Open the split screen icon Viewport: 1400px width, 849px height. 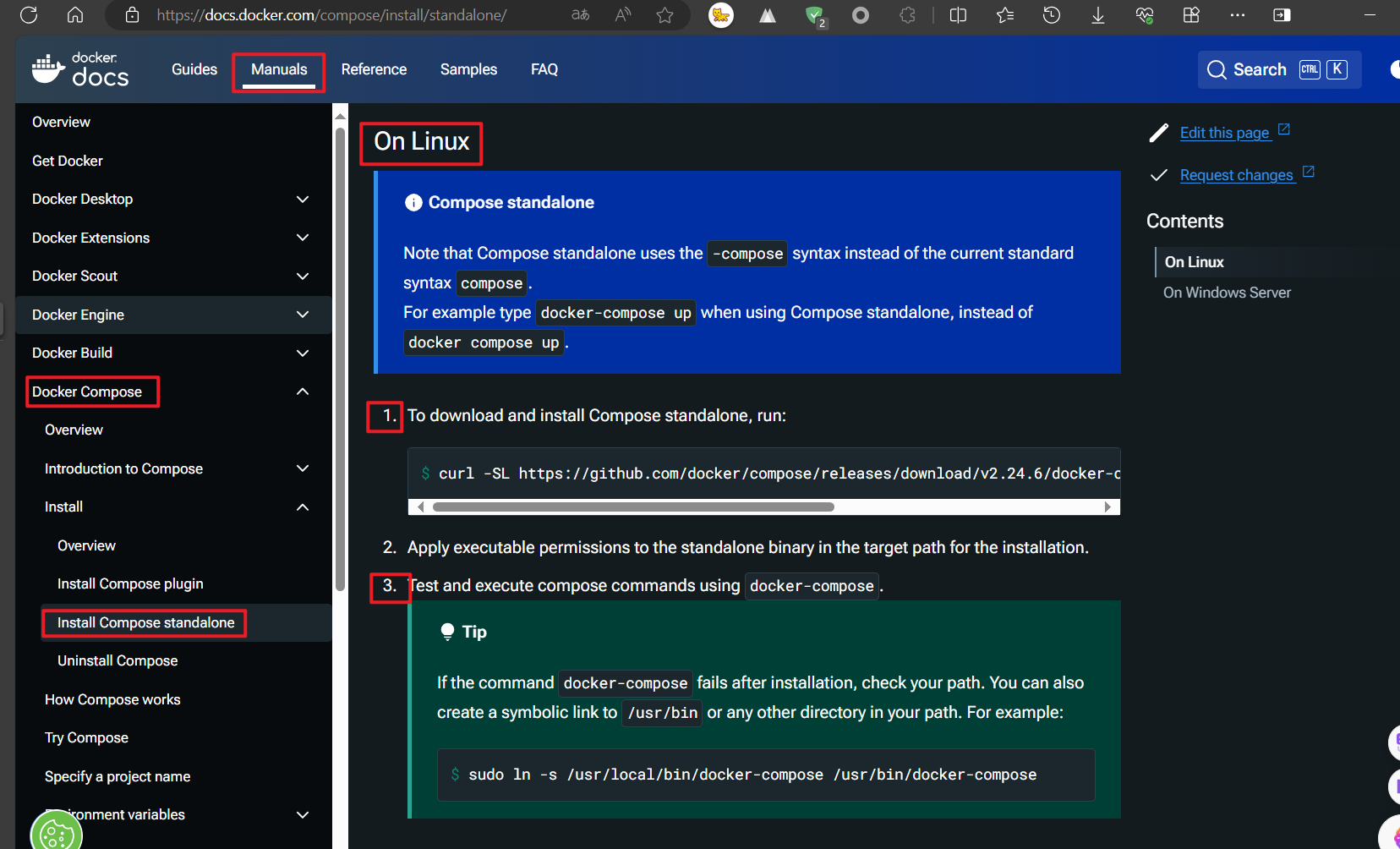pos(958,15)
